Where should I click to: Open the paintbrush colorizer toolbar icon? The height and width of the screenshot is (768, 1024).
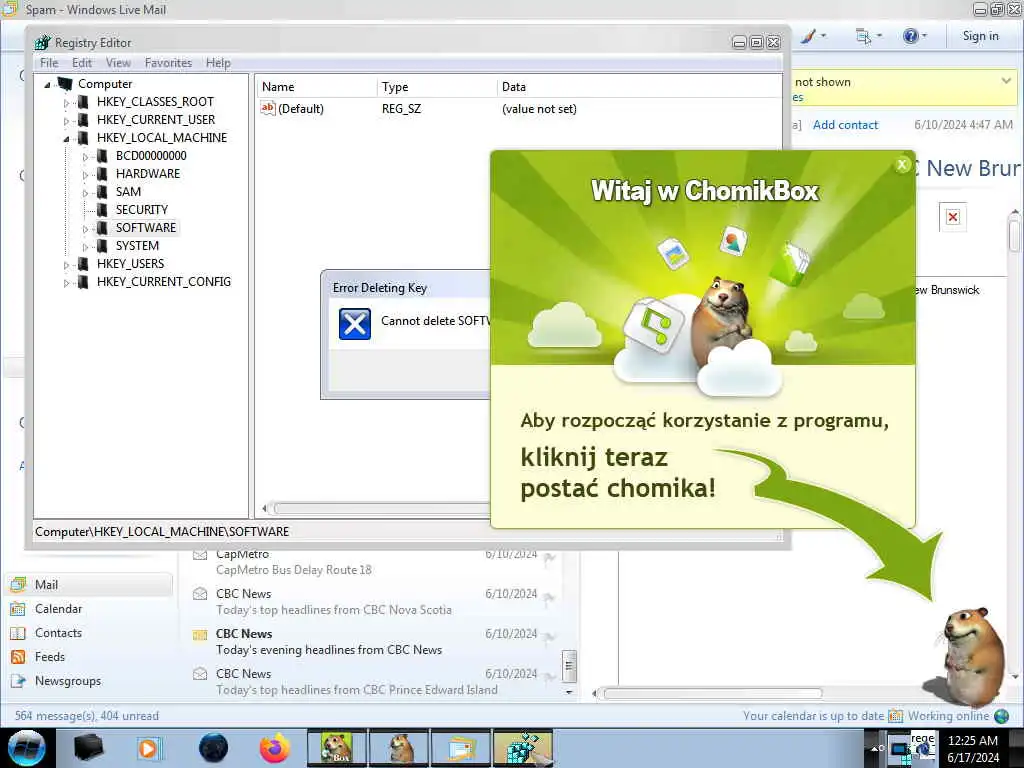pos(813,36)
